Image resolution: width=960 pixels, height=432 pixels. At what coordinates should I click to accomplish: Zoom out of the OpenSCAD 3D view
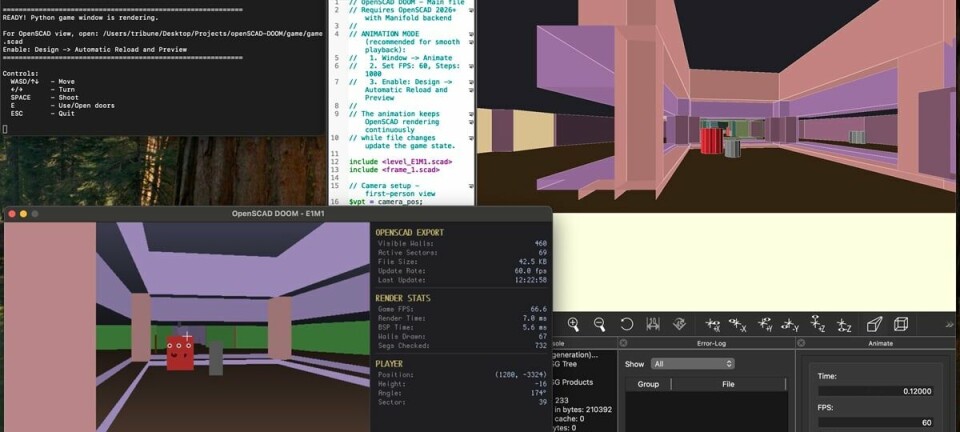pyautogui.click(x=599, y=324)
